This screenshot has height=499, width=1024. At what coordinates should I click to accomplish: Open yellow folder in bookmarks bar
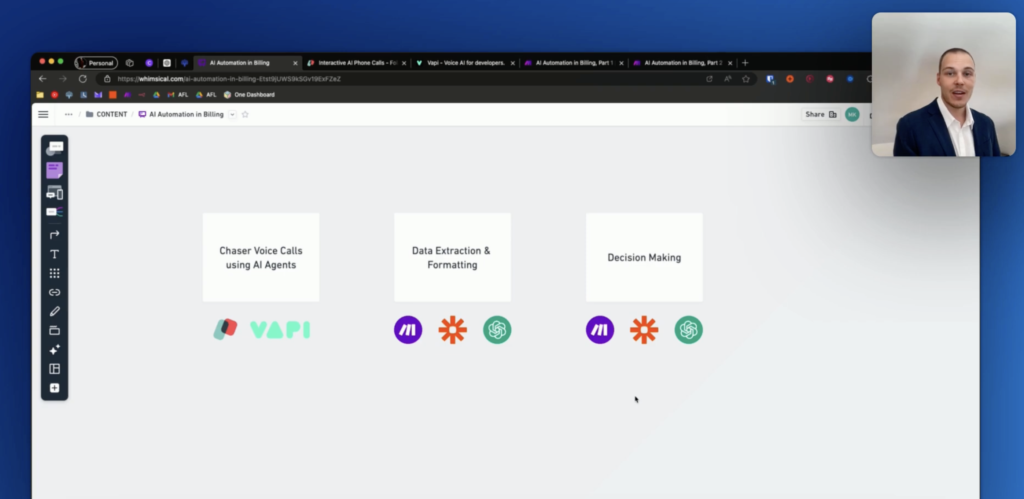click(x=40, y=95)
